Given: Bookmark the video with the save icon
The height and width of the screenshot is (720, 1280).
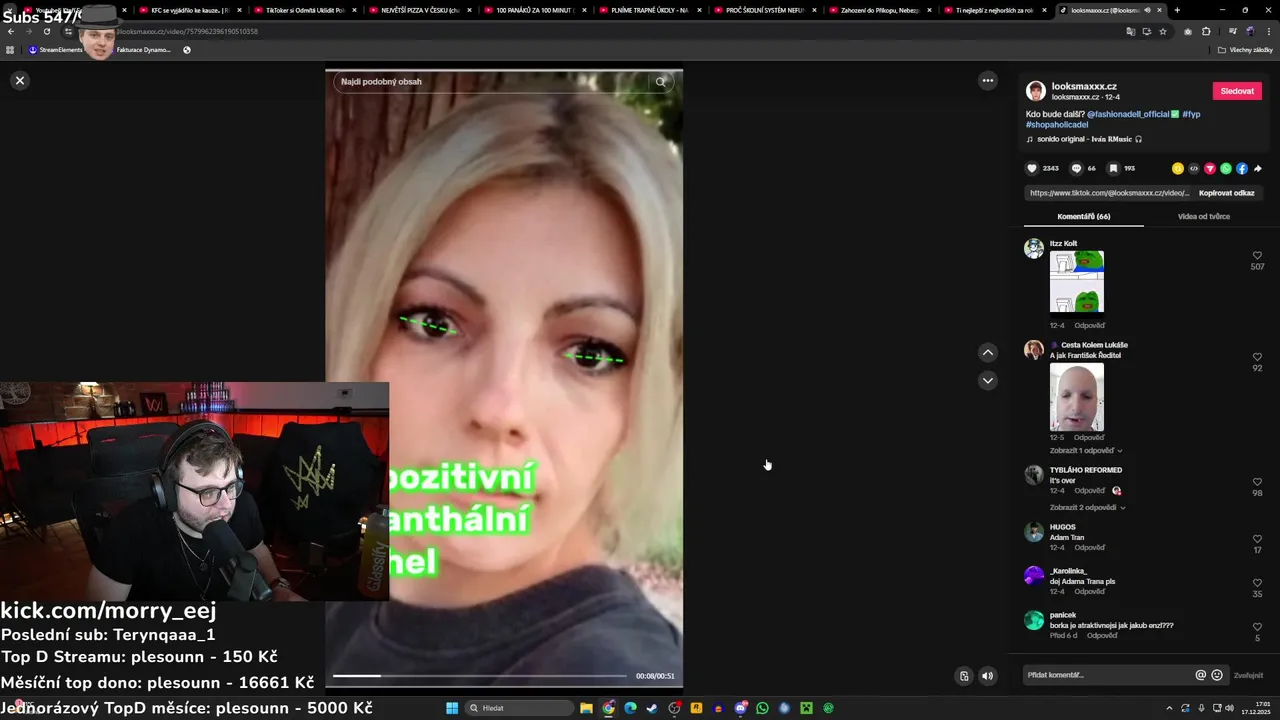Looking at the screenshot, I should (1113, 168).
